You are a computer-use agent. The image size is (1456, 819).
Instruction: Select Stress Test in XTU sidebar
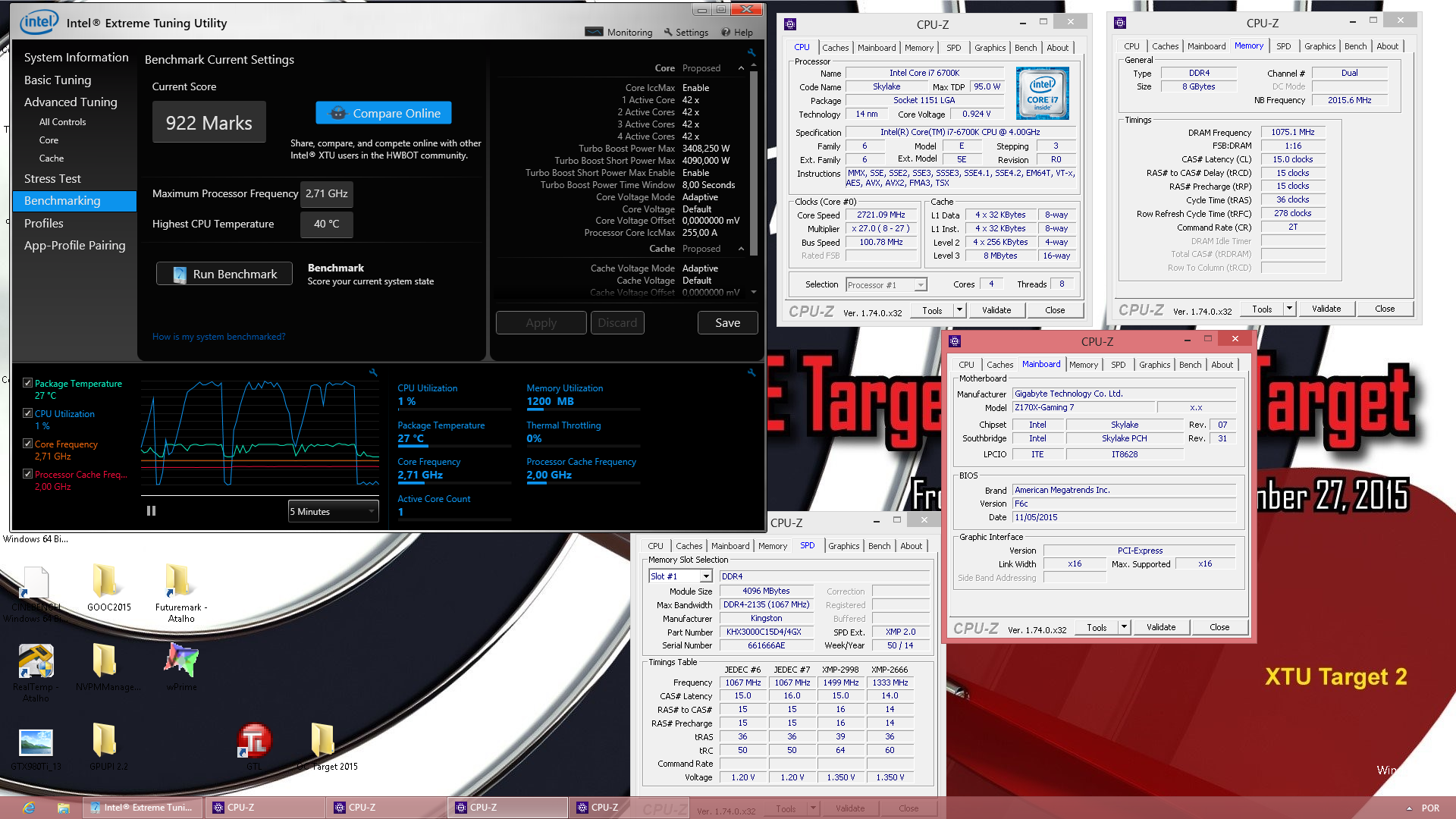click(52, 178)
